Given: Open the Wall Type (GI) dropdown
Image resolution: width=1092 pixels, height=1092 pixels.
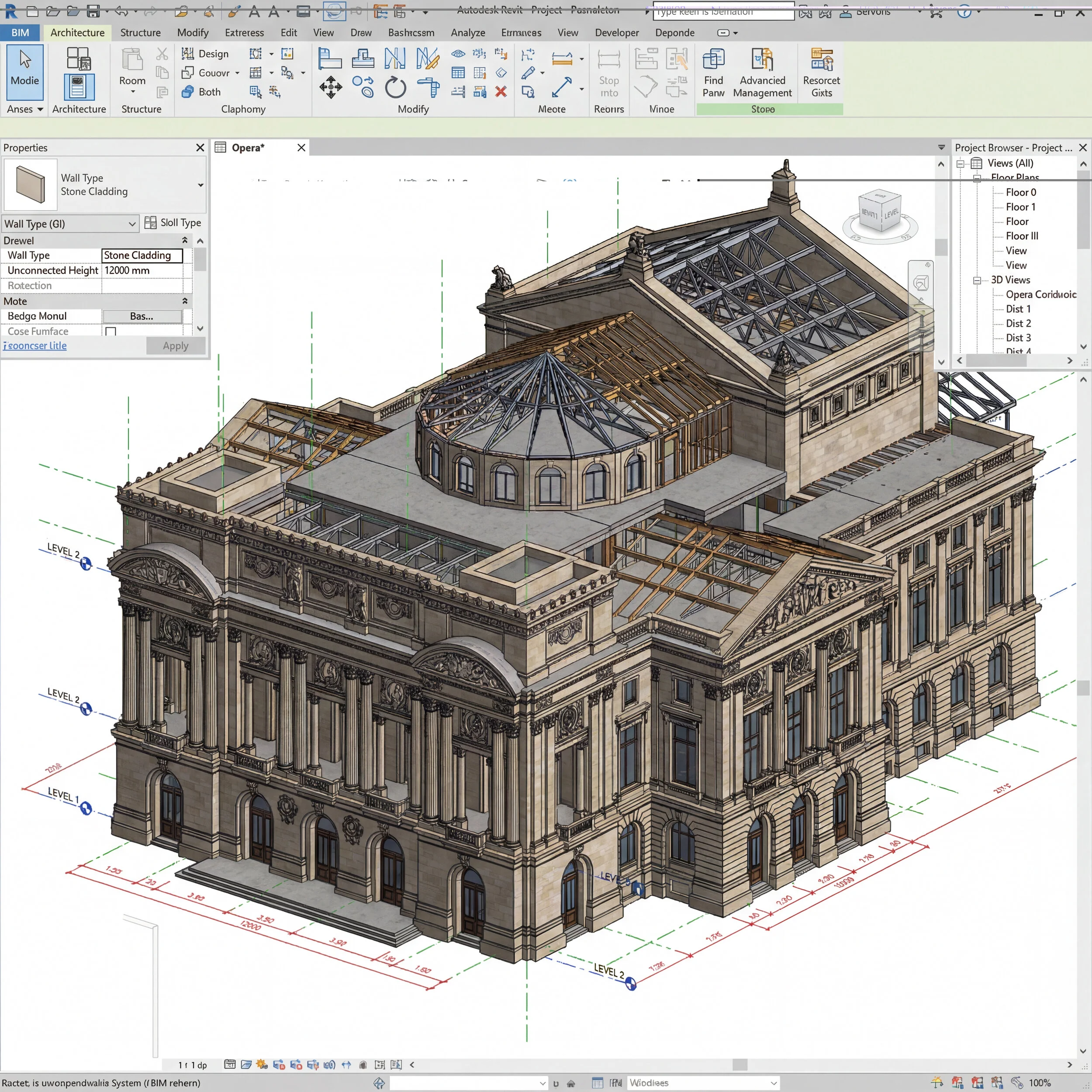Looking at the screenshot, I should (132, 225).
